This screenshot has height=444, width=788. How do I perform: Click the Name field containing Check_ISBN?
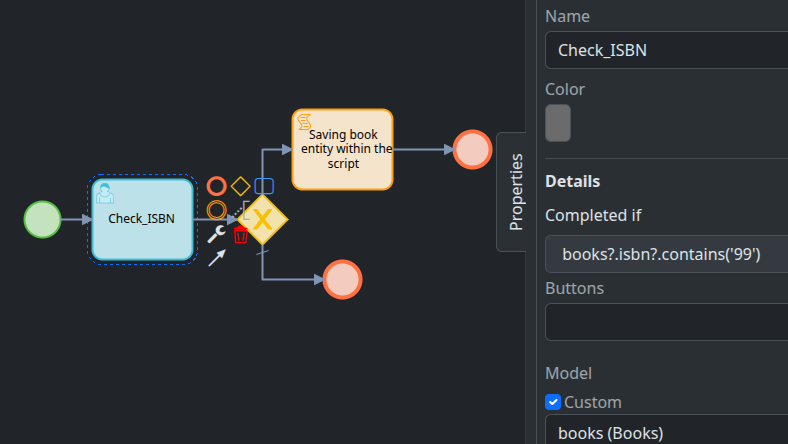pyautogui.click(x=666, y=50)
